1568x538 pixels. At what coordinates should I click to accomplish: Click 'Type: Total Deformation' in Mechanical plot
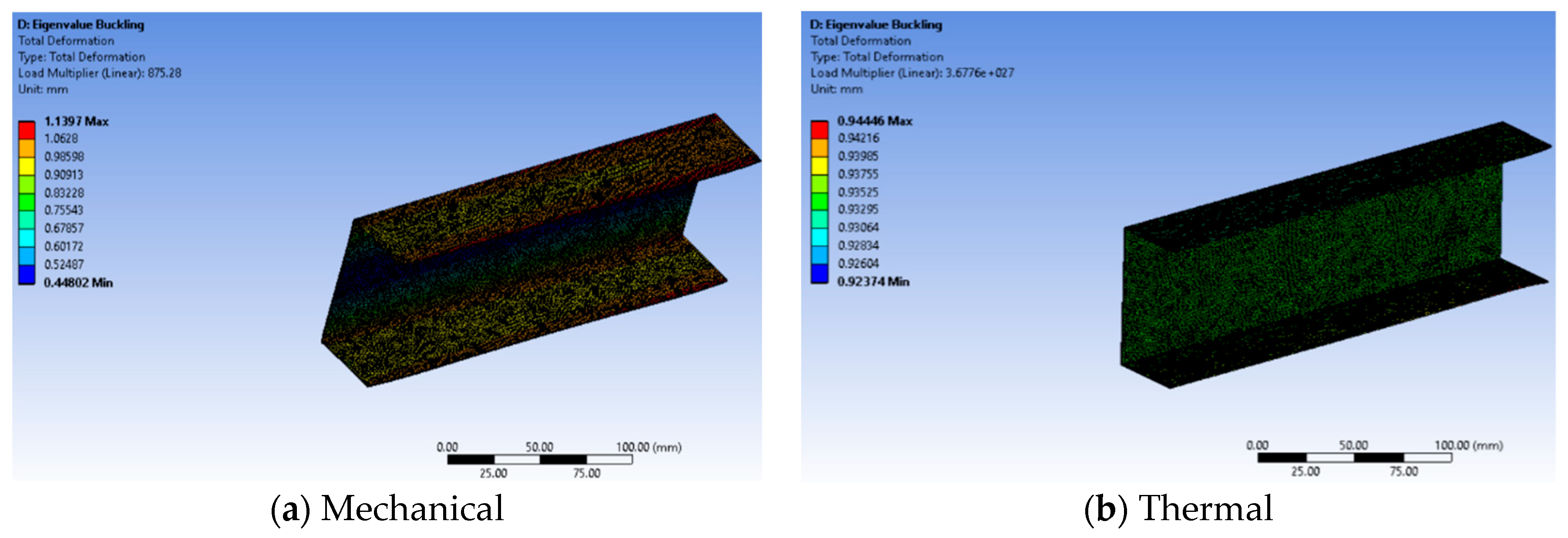tap(81, 57)
